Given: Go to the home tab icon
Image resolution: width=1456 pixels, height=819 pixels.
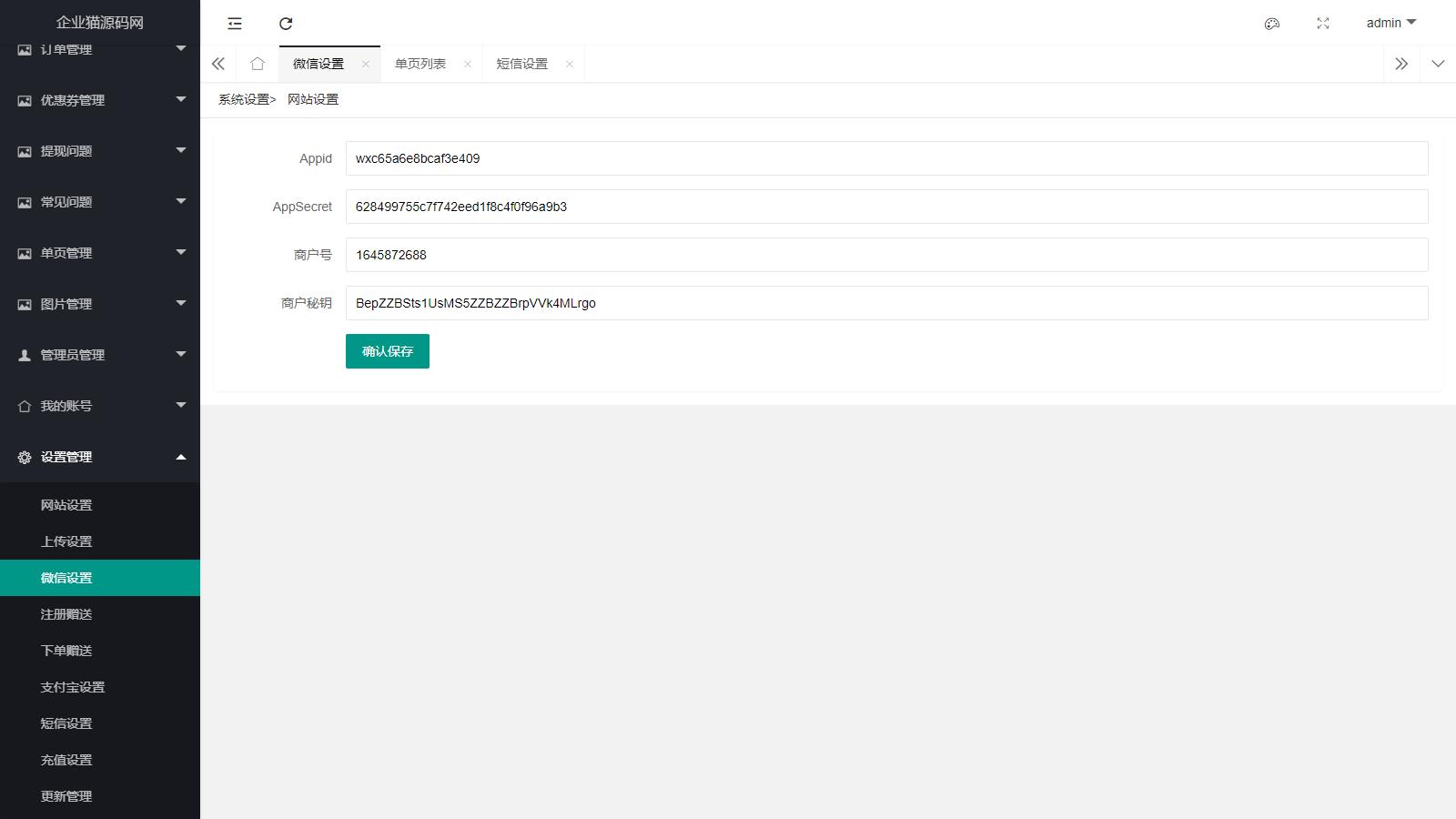Looking at the screenshot, I should (x=258, y=64).
